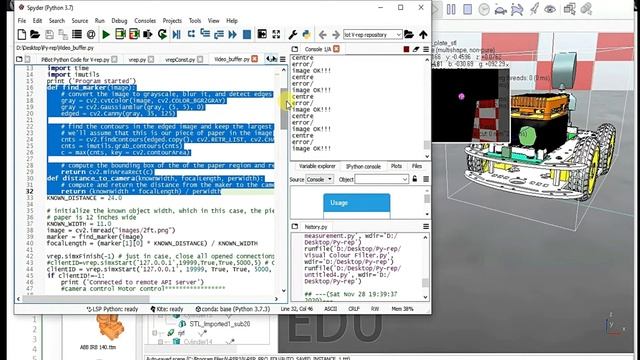
Task: Stop the V-REP simulation
Action: click(468, 9)
